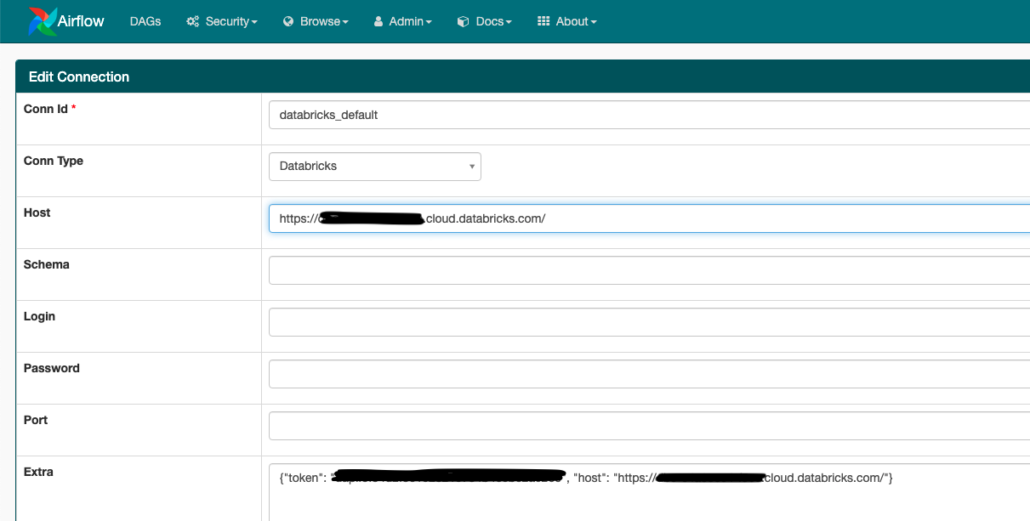Image resolution: width=1030 pixels, height=521 pixels.
Task: Expand the Browse menu caret
Action: pos(346,22)
